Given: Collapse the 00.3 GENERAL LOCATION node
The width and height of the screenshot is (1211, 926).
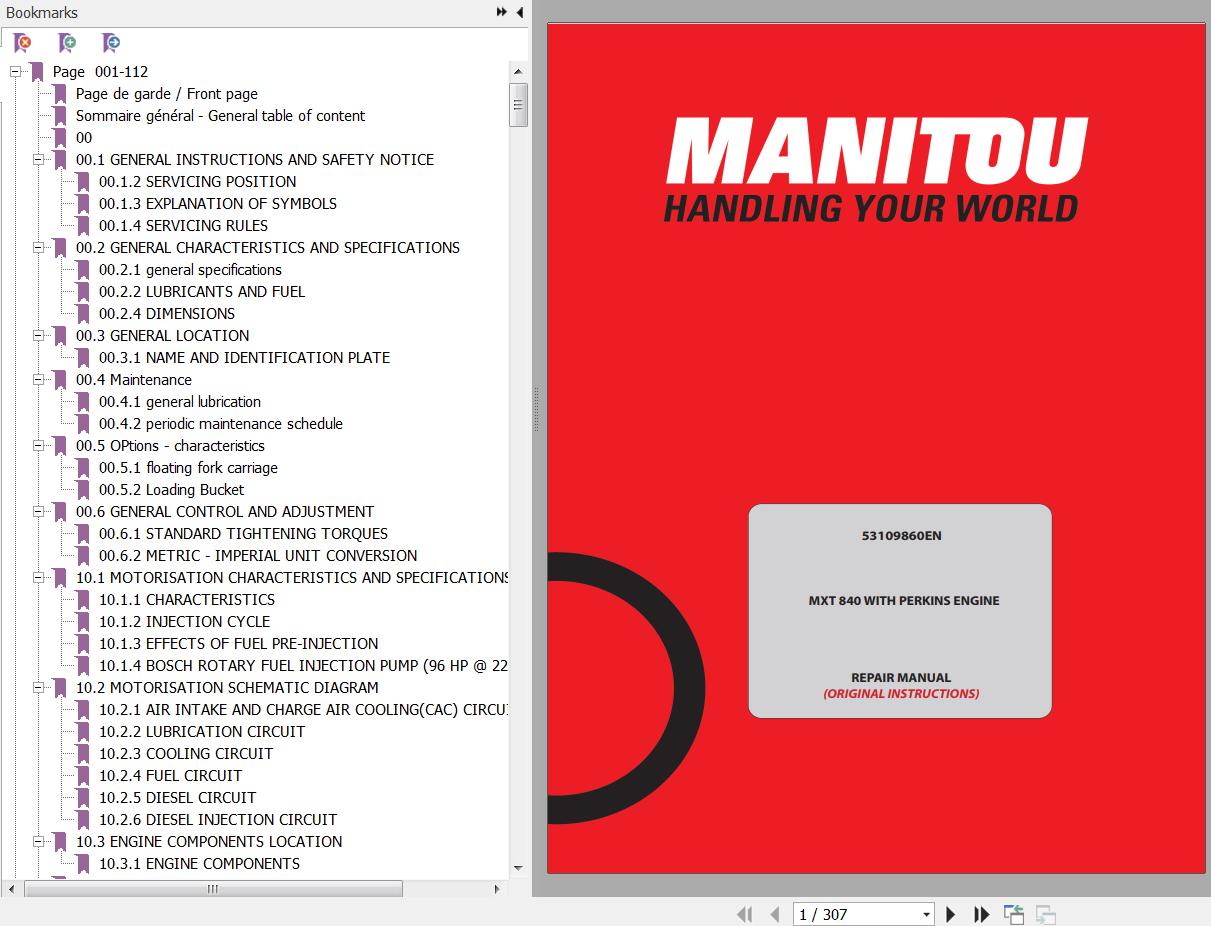Looking at the screenshot, I should [x=38, y=336].
